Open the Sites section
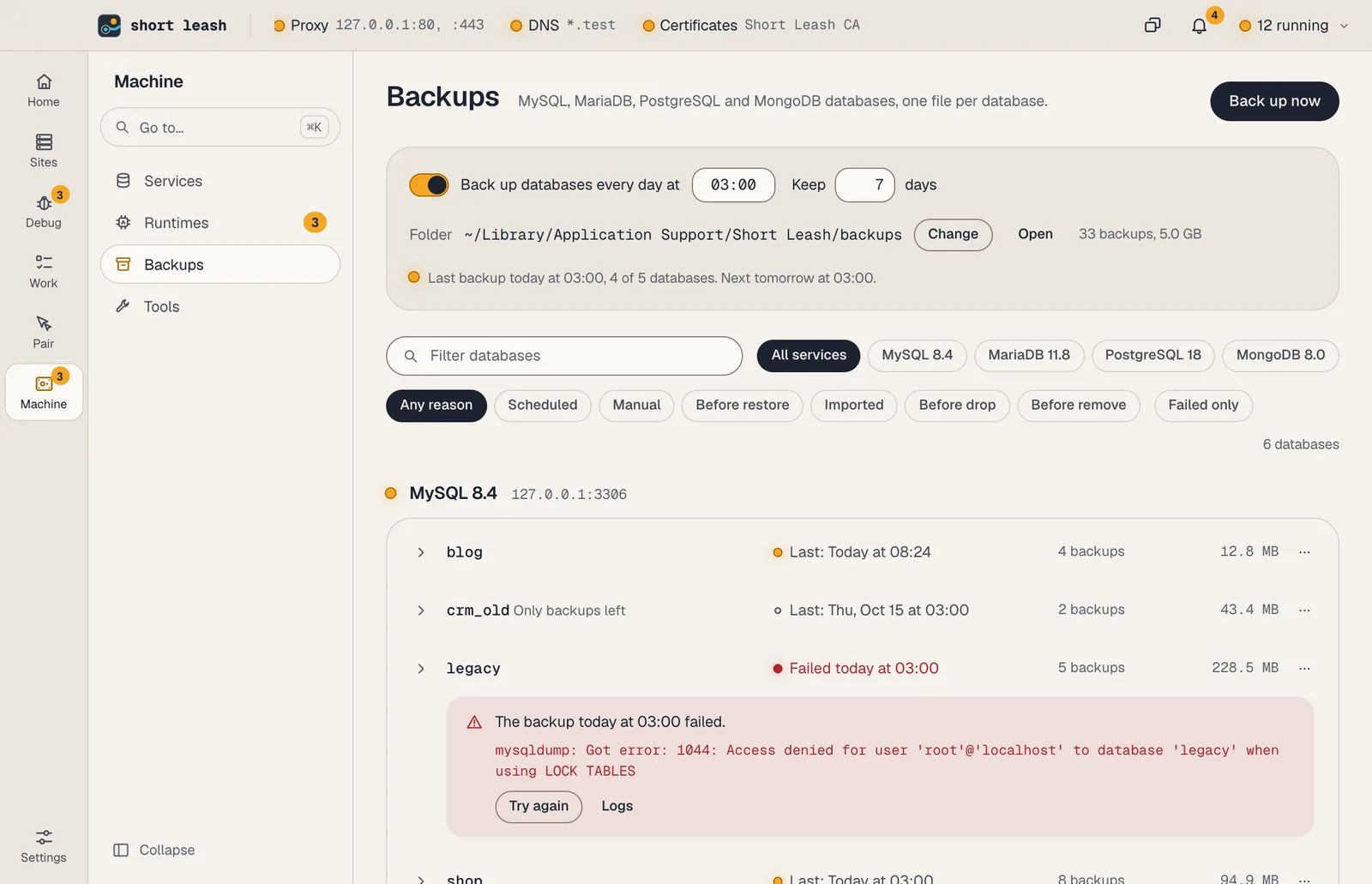Viewport: 1372px width, 884px height. 44,151
